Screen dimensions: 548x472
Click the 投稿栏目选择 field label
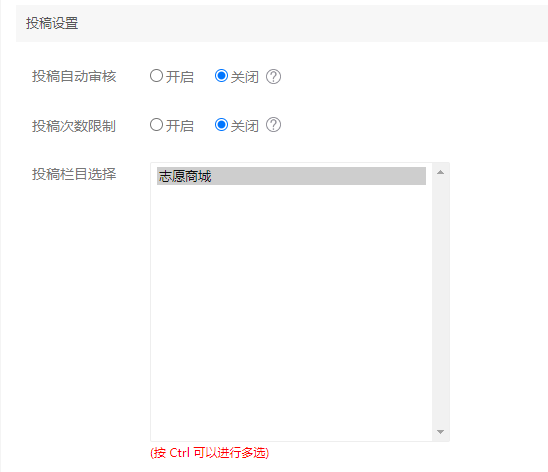pyautogui.click(x=74, y=174)
